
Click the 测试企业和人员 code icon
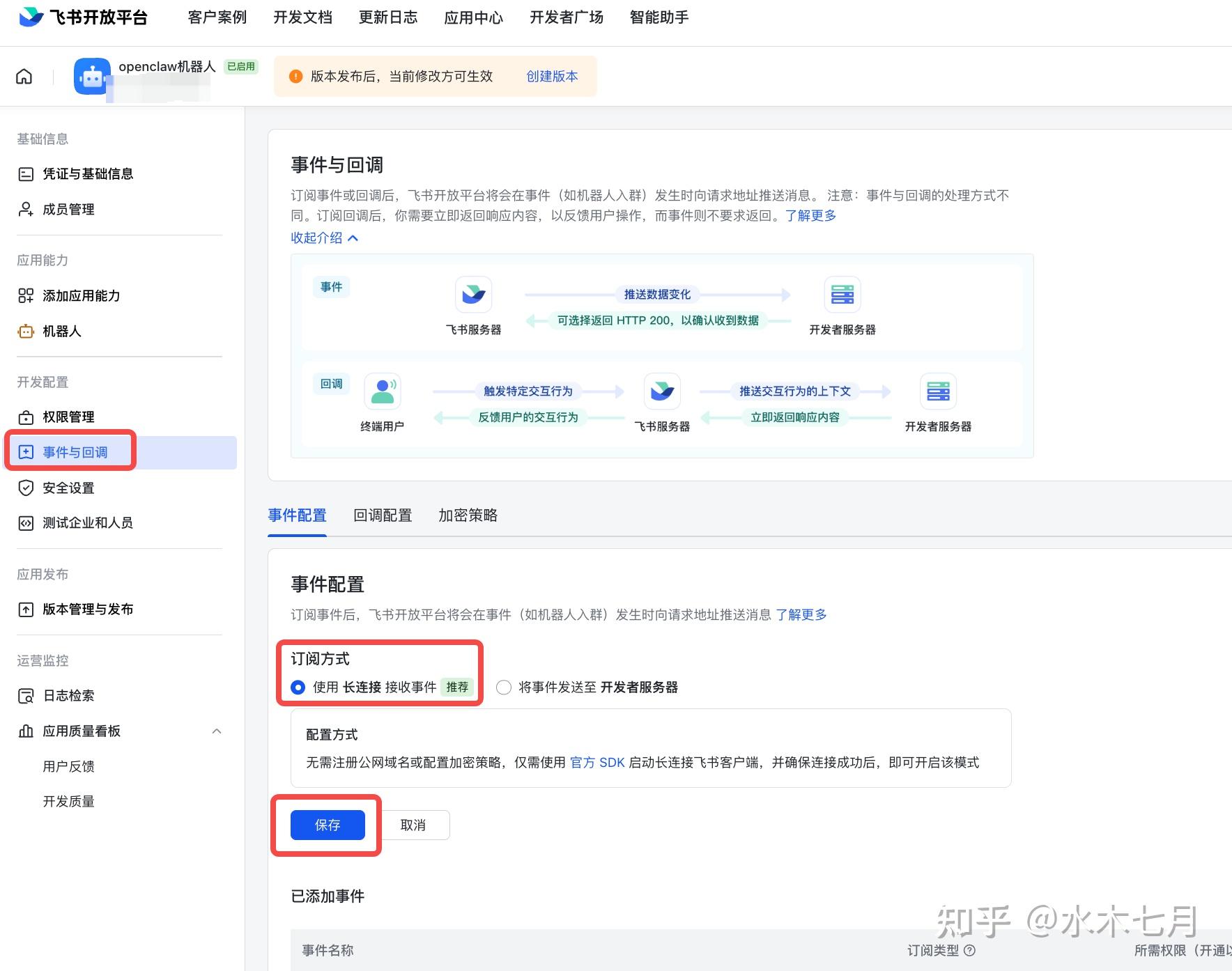26,523
